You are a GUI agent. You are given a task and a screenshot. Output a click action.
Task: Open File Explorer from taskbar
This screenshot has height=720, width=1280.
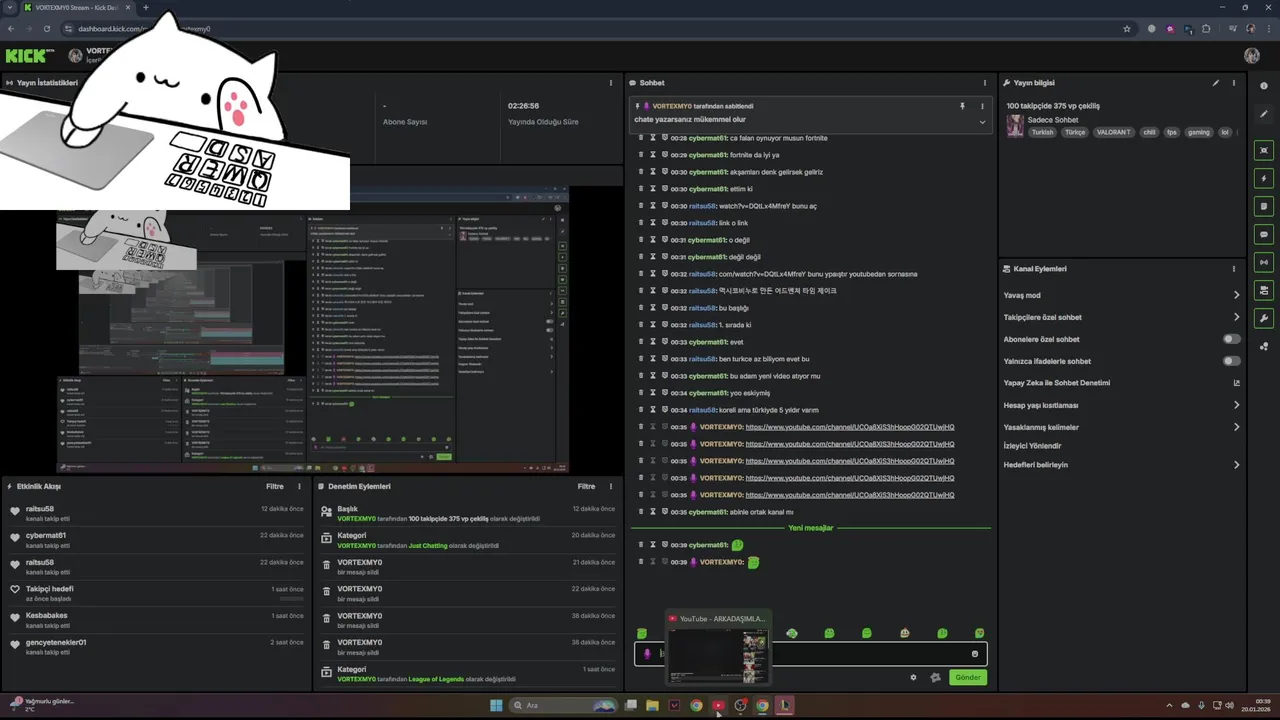[652, 705]
